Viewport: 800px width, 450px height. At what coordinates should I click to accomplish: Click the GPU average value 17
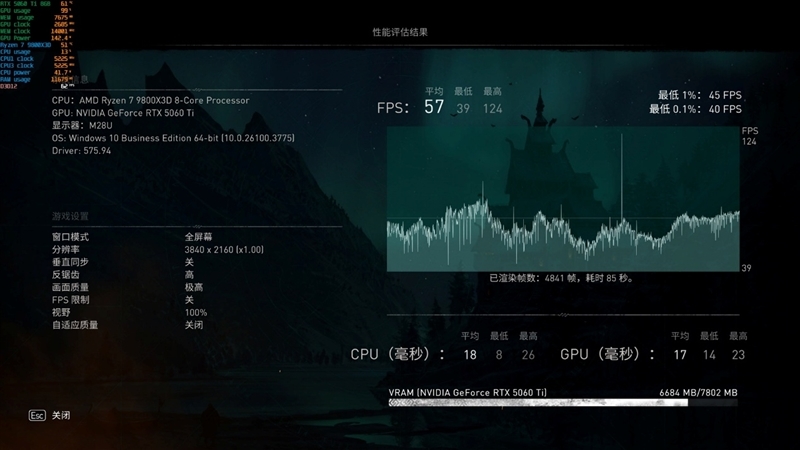(680, 355)
